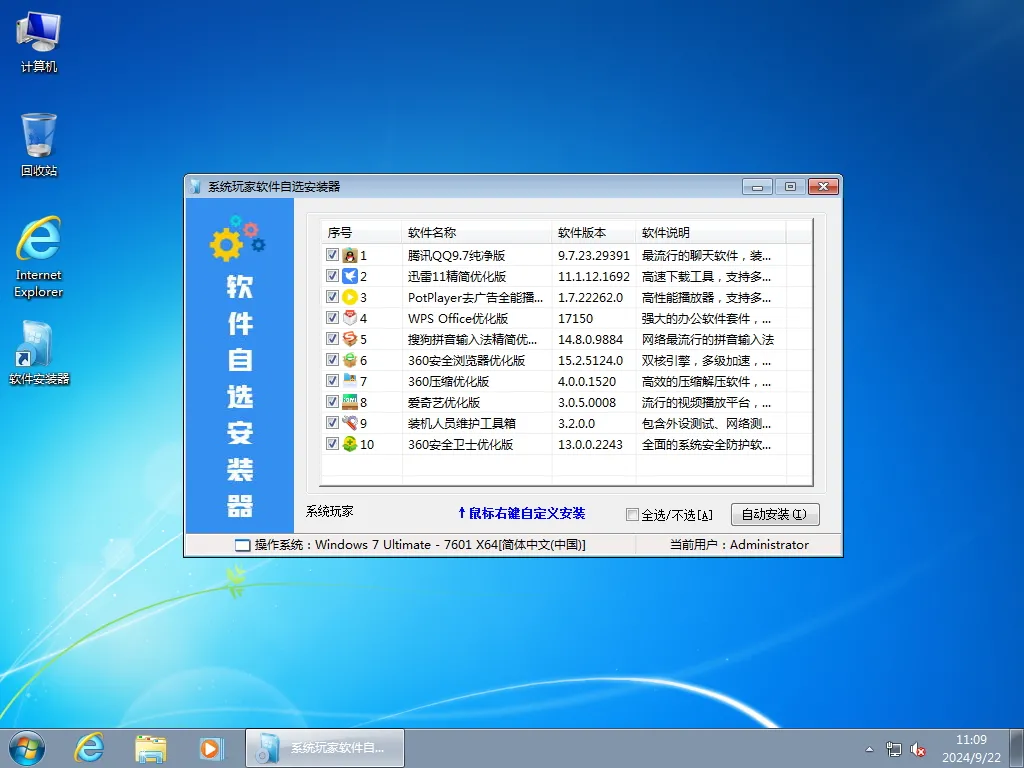Click the 360安全卫士 shield icon
The image size is (1024, 768).
(350, 444)
